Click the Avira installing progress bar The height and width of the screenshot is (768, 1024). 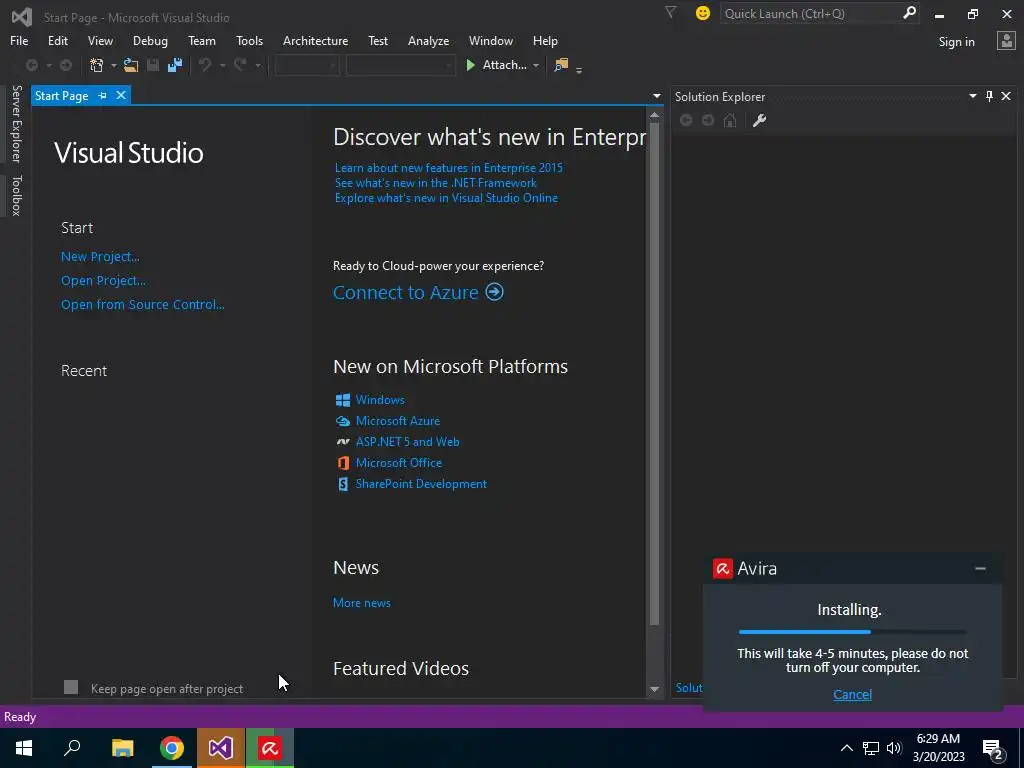[852, 632]
